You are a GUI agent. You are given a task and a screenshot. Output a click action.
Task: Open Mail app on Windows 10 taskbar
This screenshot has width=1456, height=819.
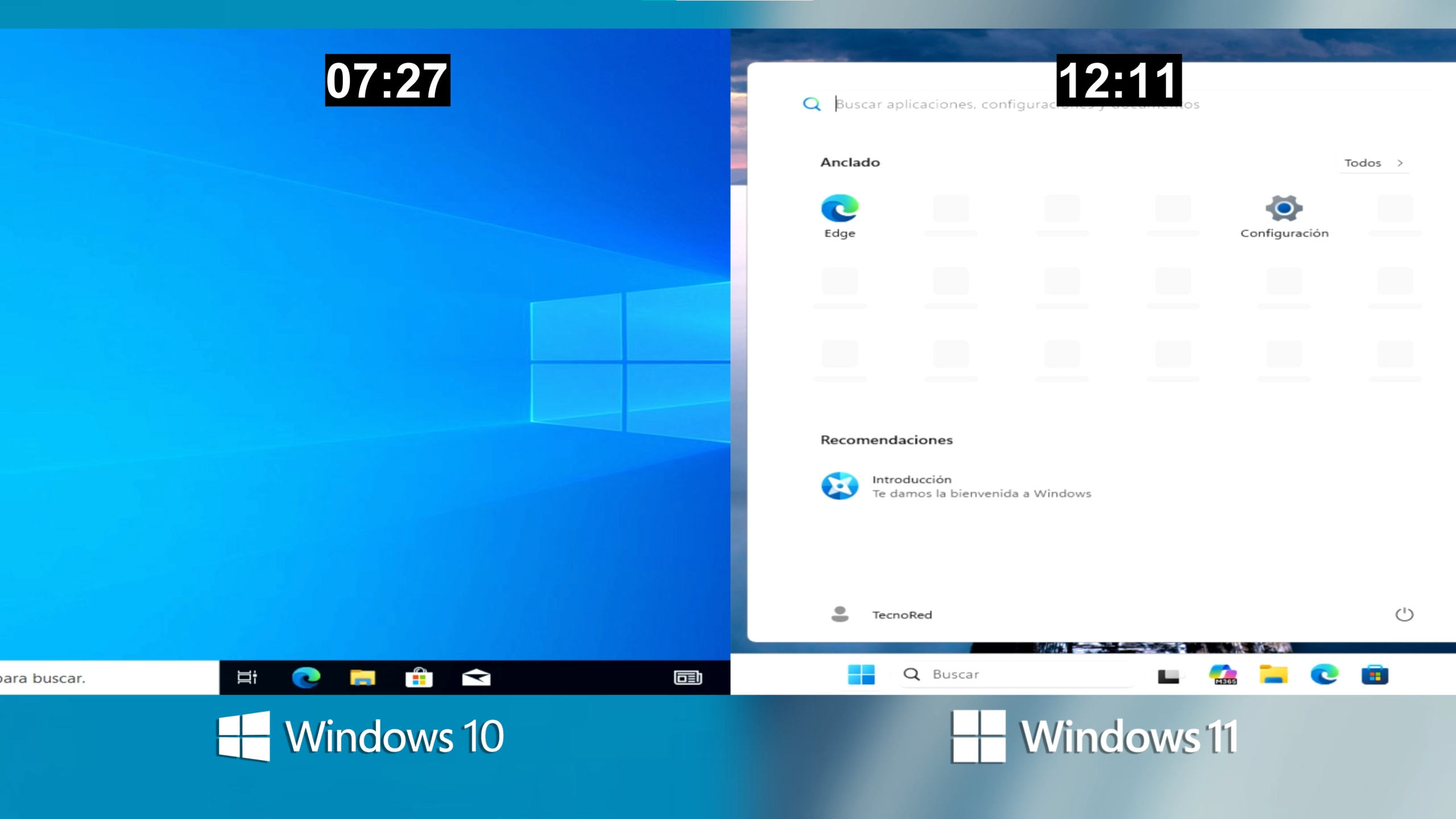click(x=476, y=677)
